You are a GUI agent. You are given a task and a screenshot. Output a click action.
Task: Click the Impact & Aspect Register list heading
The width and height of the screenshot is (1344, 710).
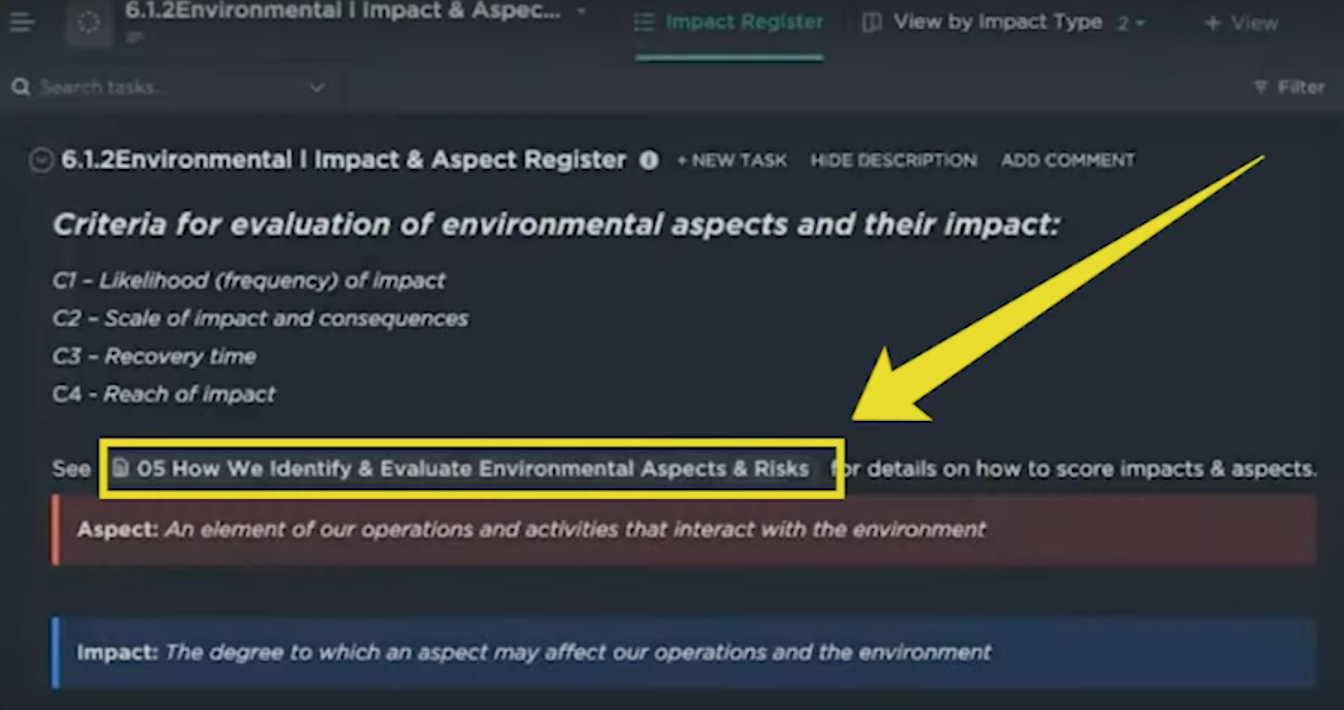point(344,160)
